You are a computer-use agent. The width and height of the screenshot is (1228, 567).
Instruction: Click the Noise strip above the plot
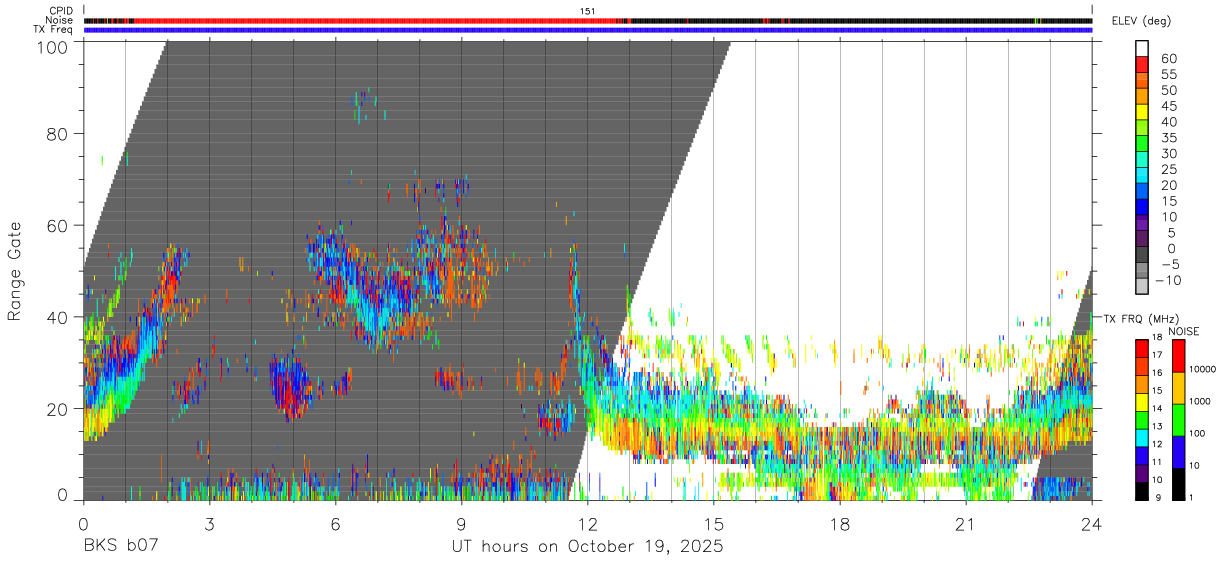point(588,20)
